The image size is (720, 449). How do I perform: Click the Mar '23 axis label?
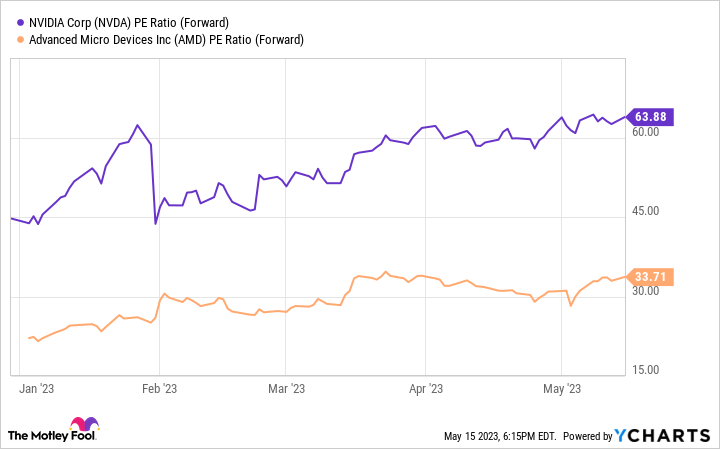(x=286, y=387)
